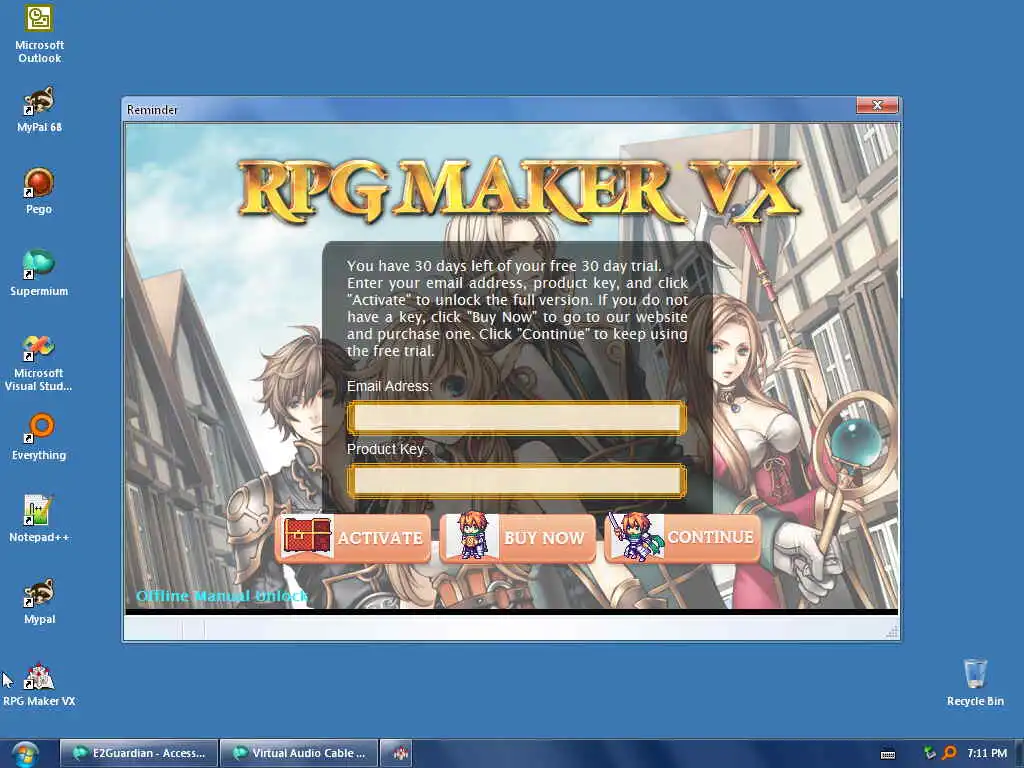1024x768 pixels.
Task: Open MyPal 68 desktop shortcut
Action: pyautogui.click(x=39, y=110)
